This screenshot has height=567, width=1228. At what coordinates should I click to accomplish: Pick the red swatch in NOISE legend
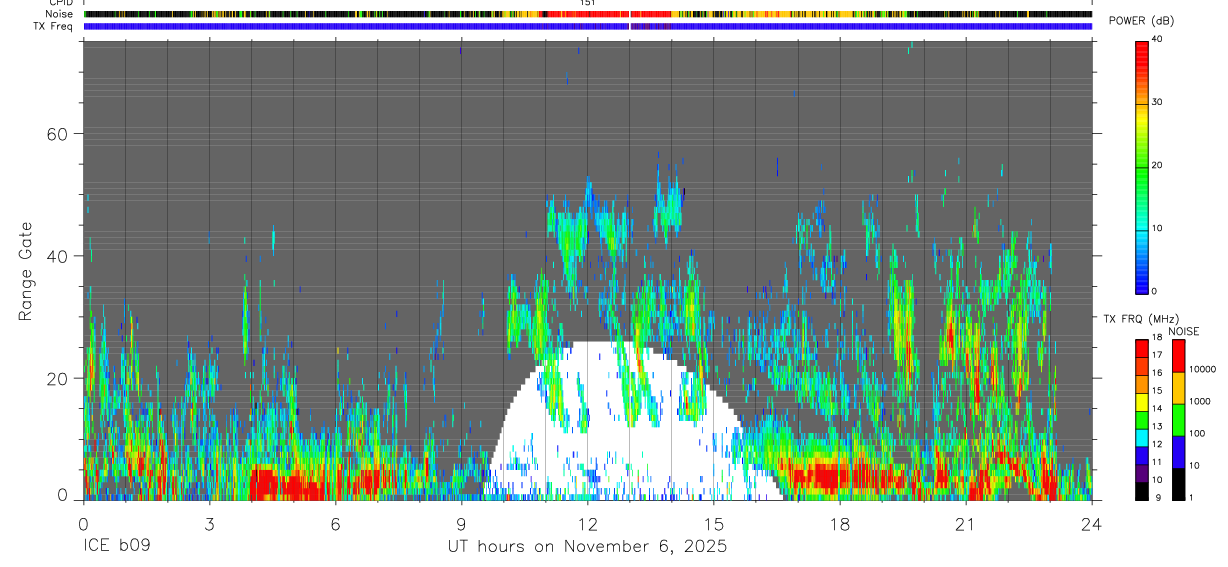[1178, 356]
